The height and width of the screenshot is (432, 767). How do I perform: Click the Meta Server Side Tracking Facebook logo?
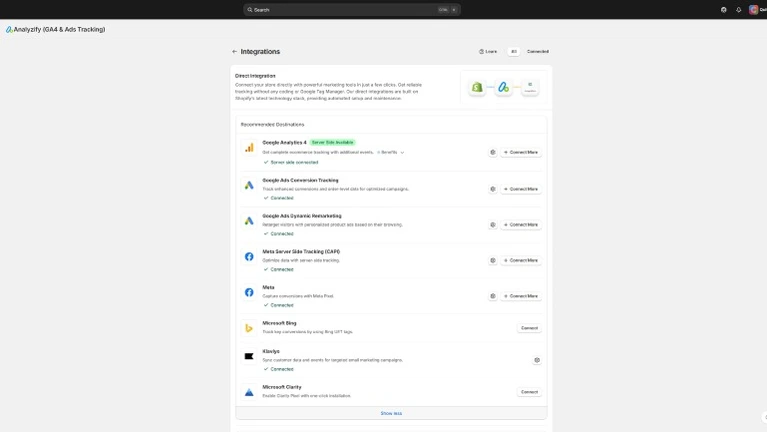249,256
